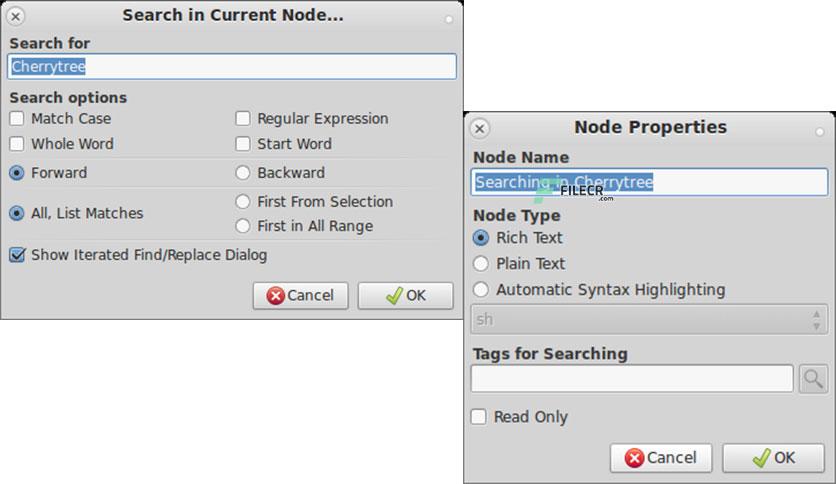Screen dimensions: 836x484
Task: Focus the Tags for Searching field
Action: [x=632, y=379]
